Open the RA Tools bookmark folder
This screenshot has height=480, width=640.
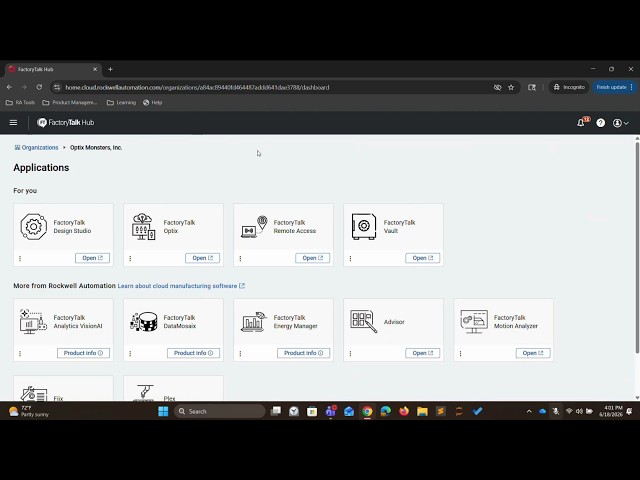pos(20,102)
